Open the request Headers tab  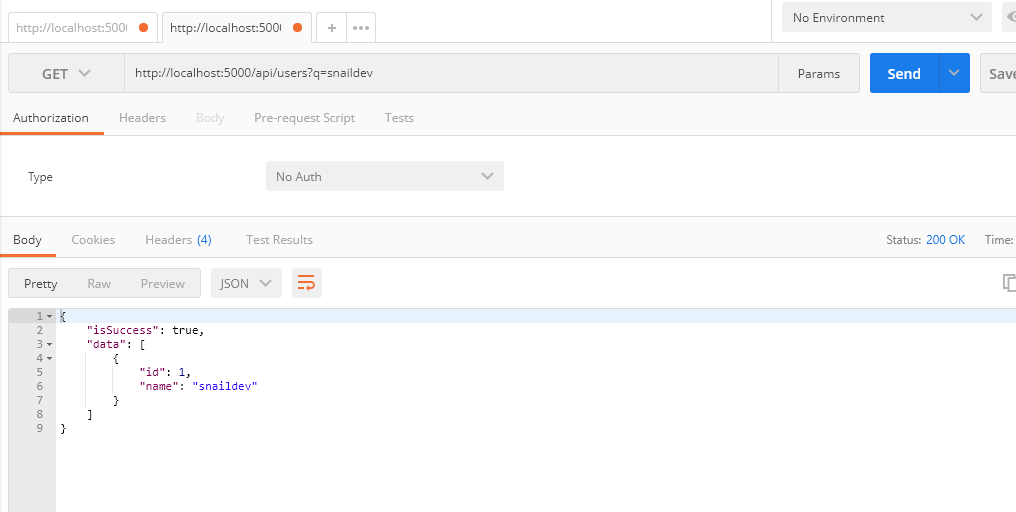coord(143,118)
